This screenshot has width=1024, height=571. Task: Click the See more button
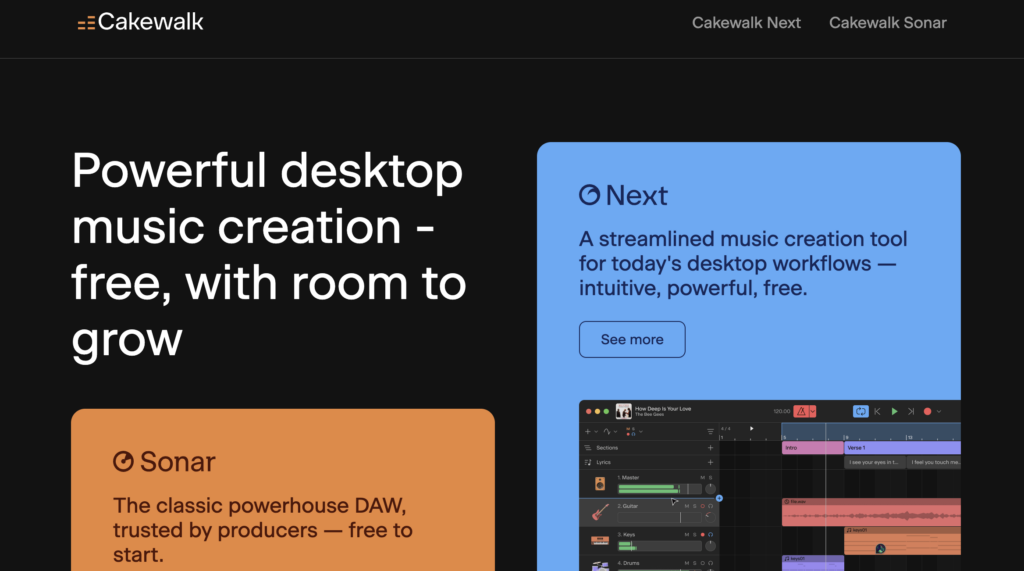coord(632,339)
